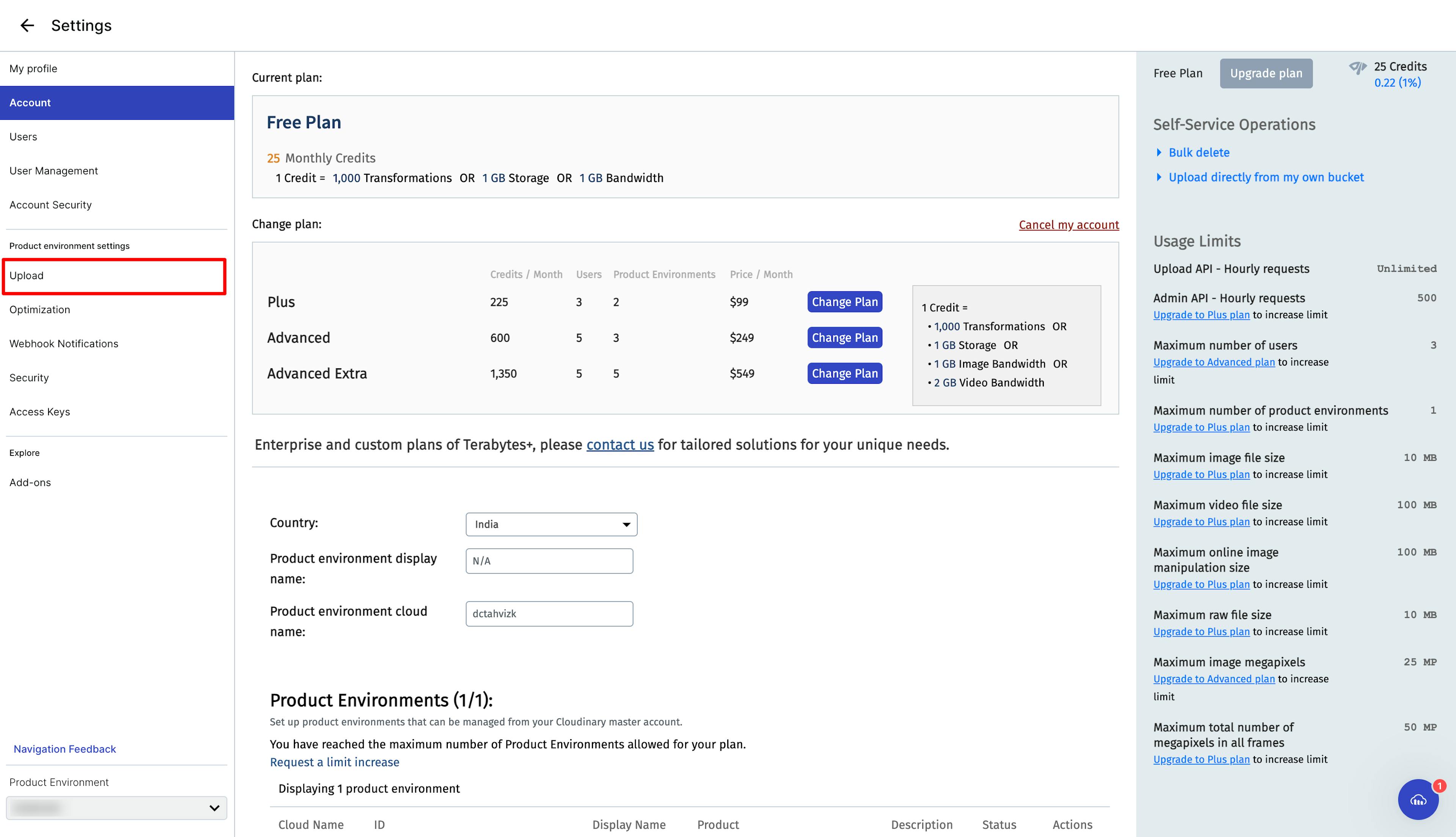Image resolution: width=1456 pixels, height=837 pixels.
Task: Click the Upload menu item in sidebar
Action: click(x=25, y=275)
